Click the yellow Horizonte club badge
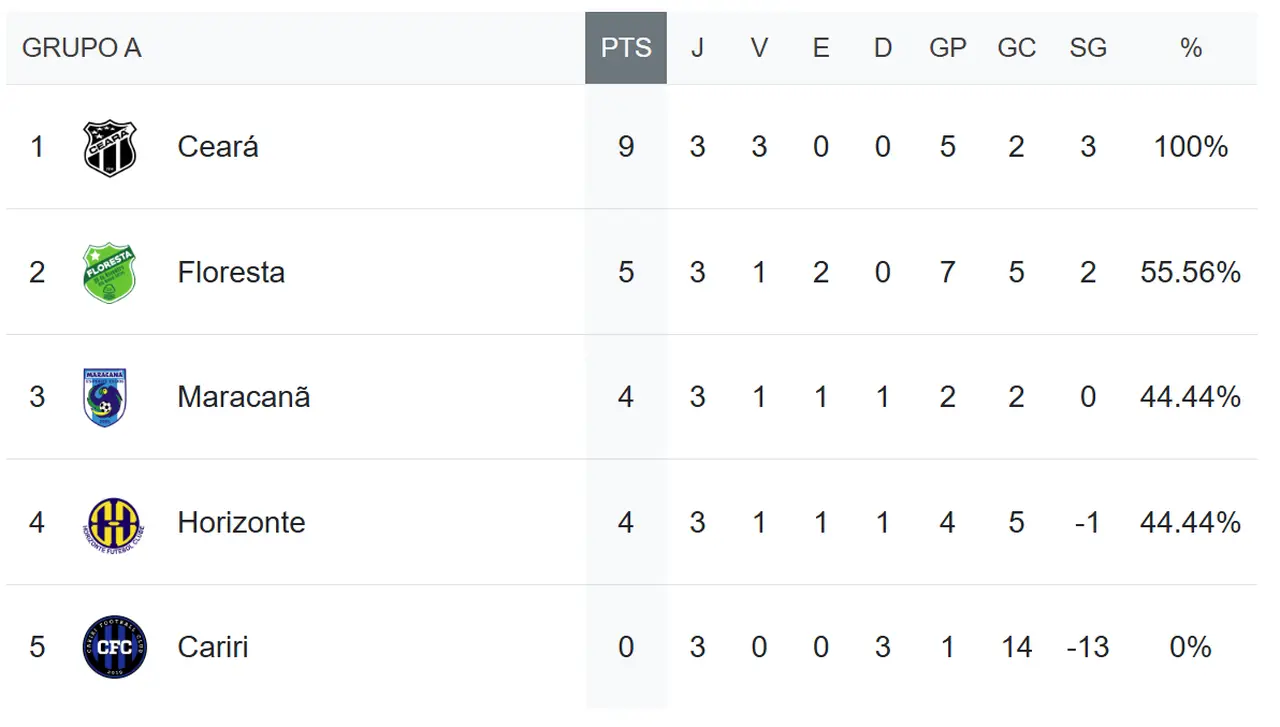1280x727 pixels. (113, 523)
